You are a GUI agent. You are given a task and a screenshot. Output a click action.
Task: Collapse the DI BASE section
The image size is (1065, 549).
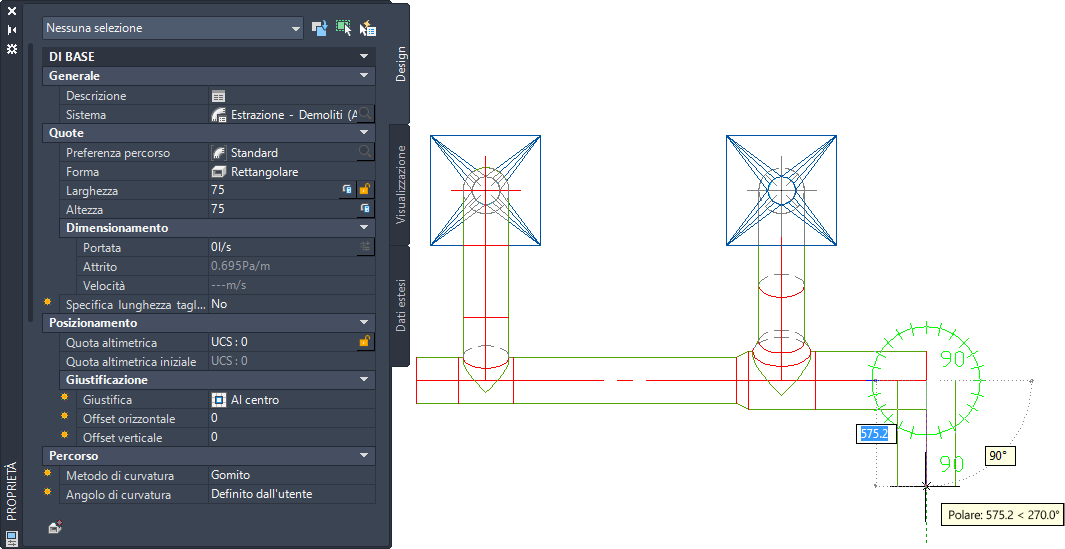[364, 56]
